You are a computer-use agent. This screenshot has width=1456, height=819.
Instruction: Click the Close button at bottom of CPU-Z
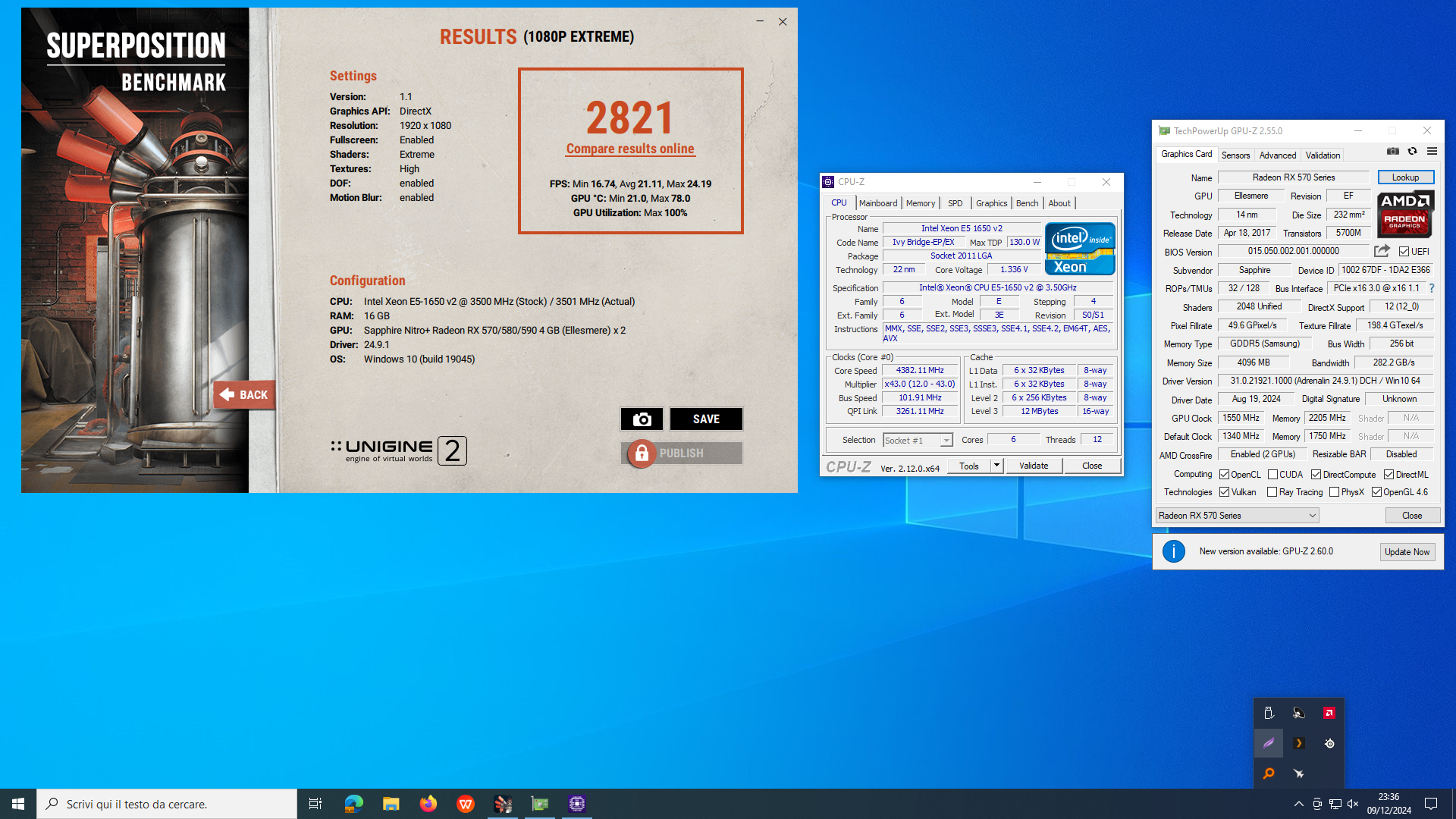tap(1092, 466)
